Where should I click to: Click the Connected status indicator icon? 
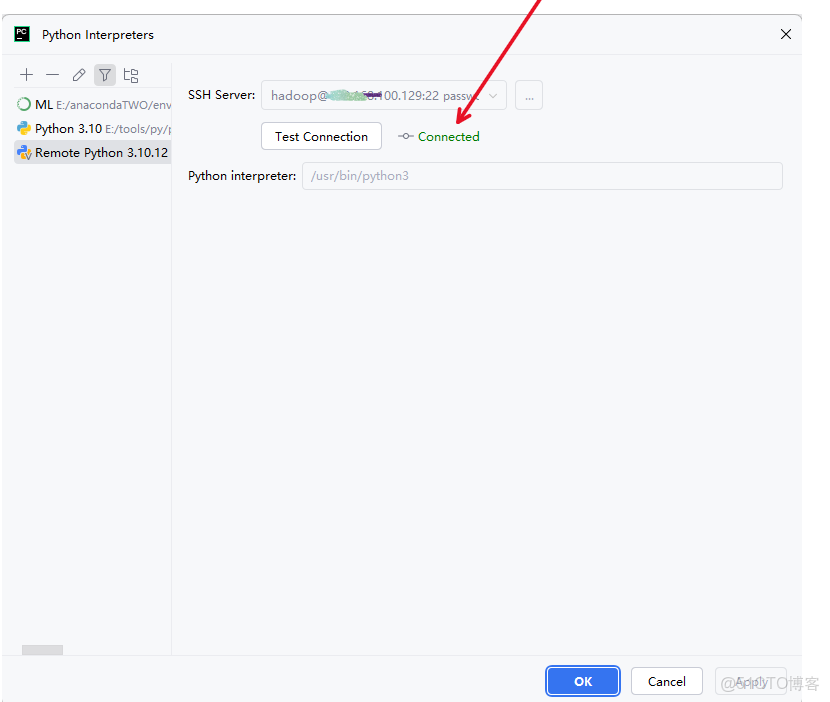pos(404,136)
